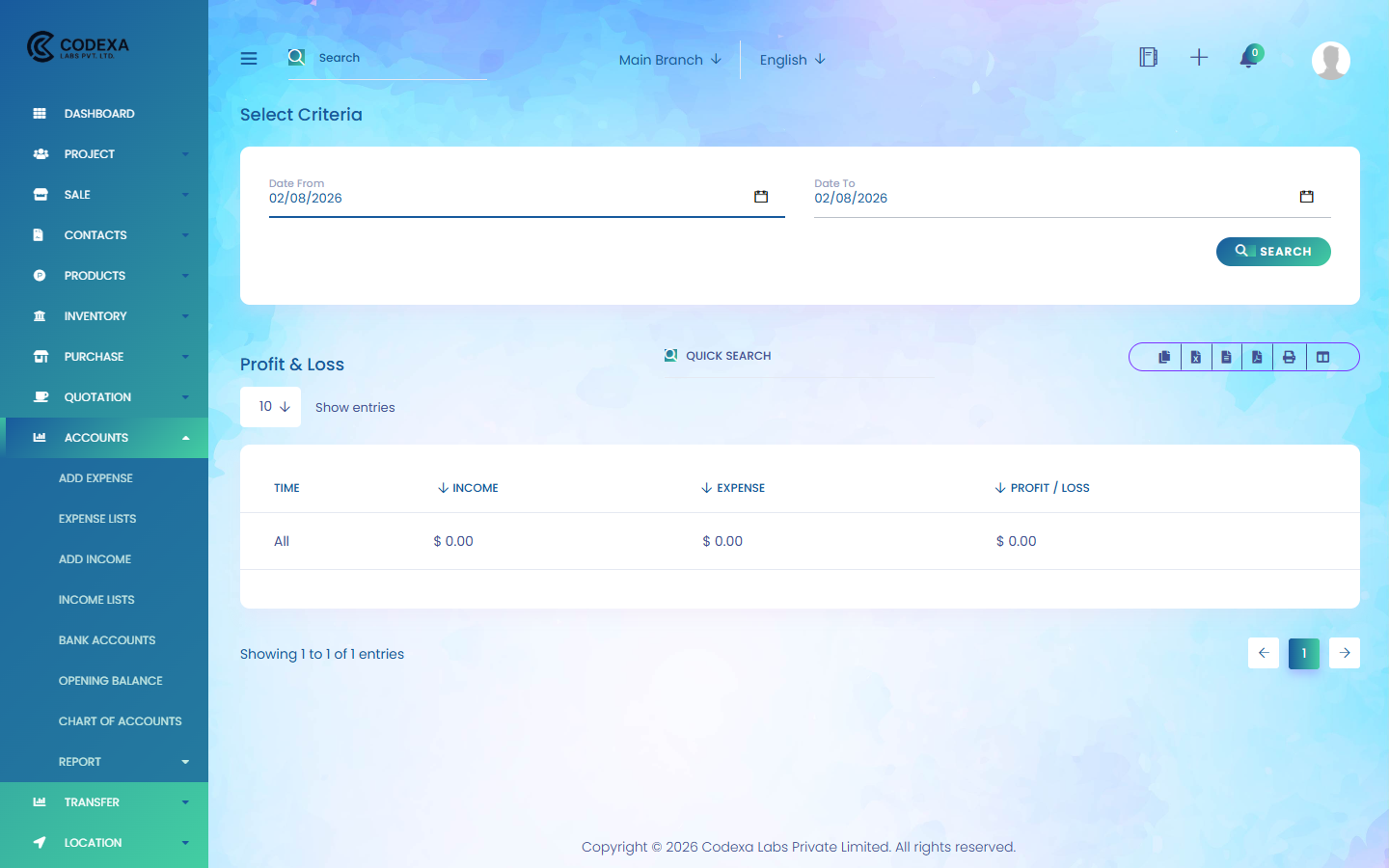Sort the table by Income column

point(468,487)
